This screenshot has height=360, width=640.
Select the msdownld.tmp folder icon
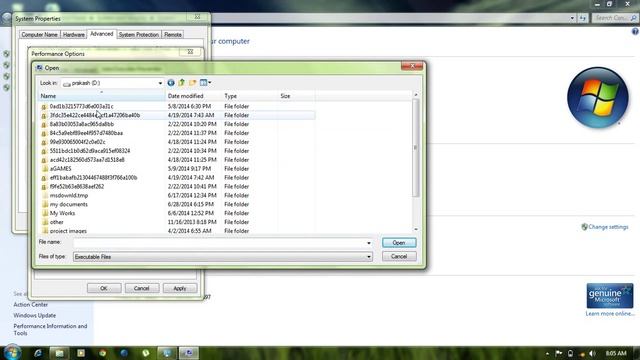44,196
